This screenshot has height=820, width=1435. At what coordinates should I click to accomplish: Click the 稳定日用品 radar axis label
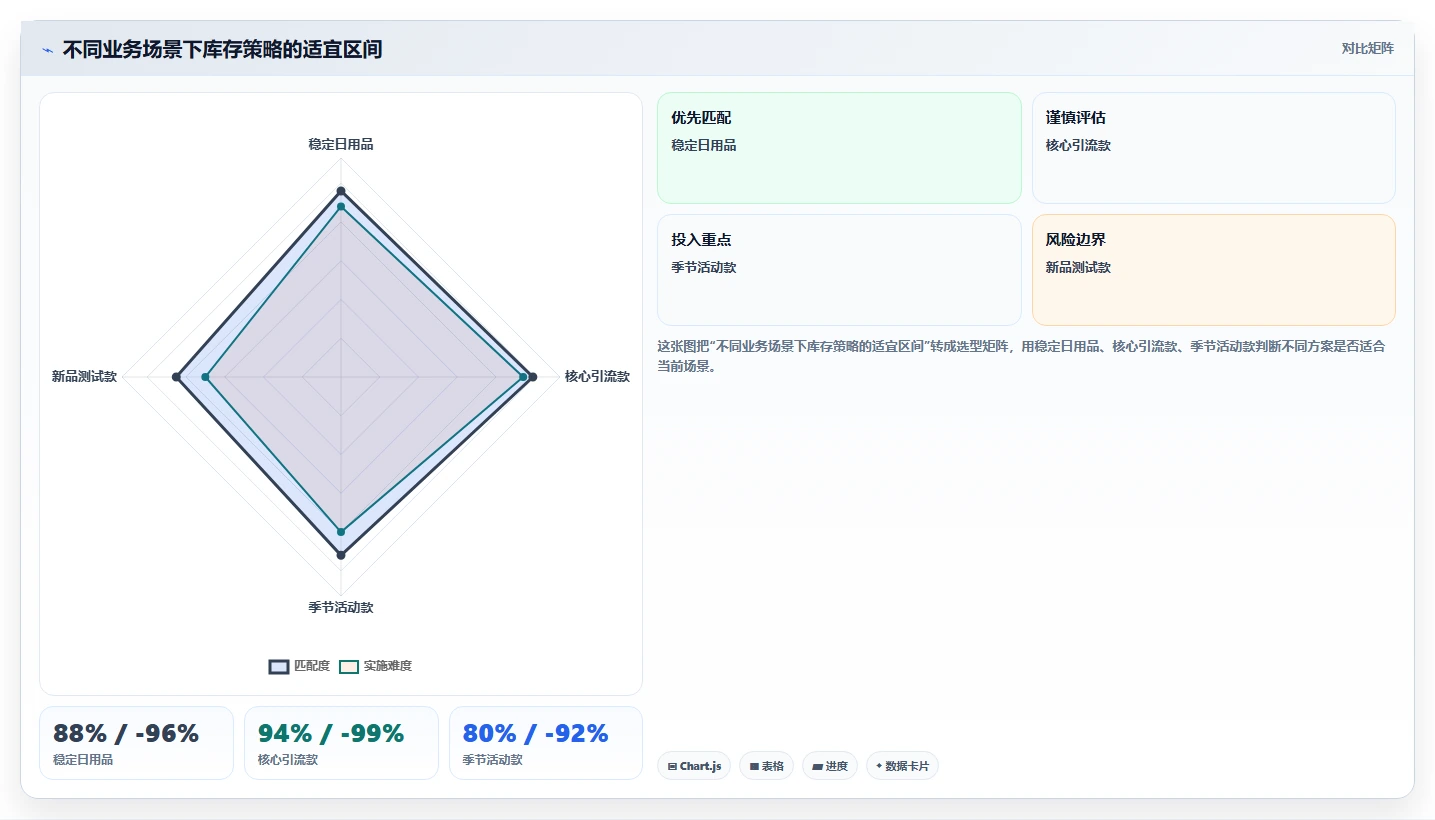click(x=341, y=144)
